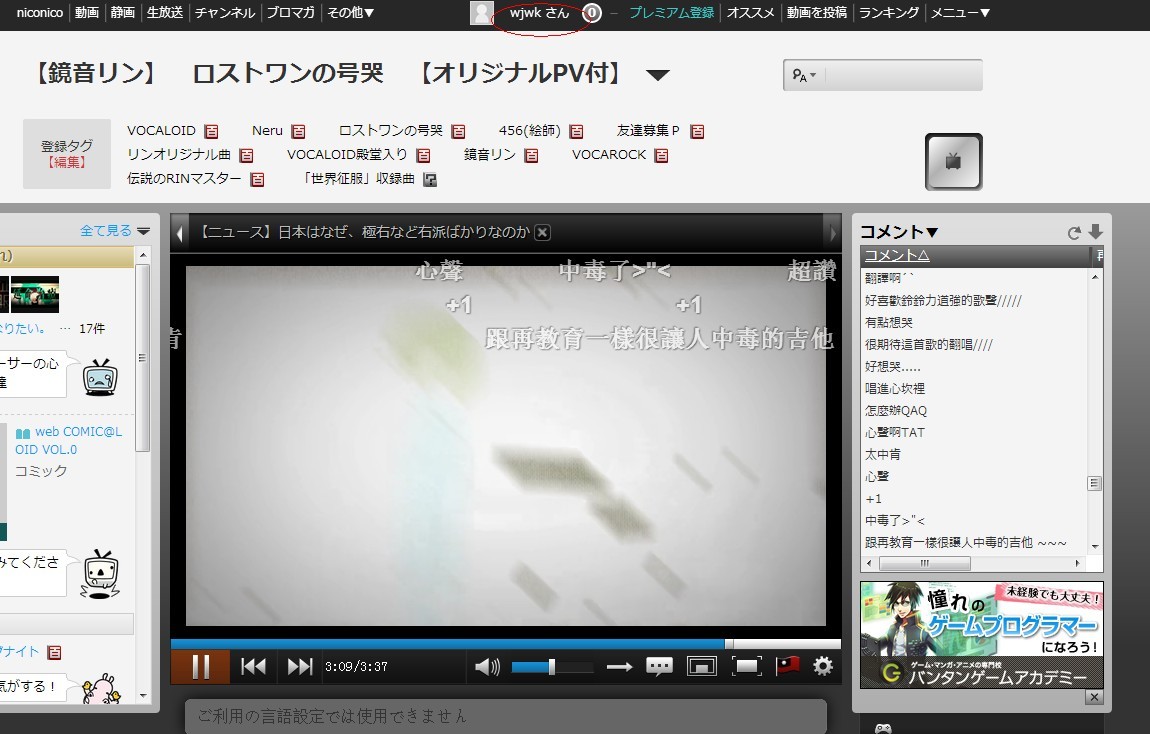Open dictionary icon for リンオリジナル曲 tag
Screen dimensions: 1150x734
(x=246, y=155)
